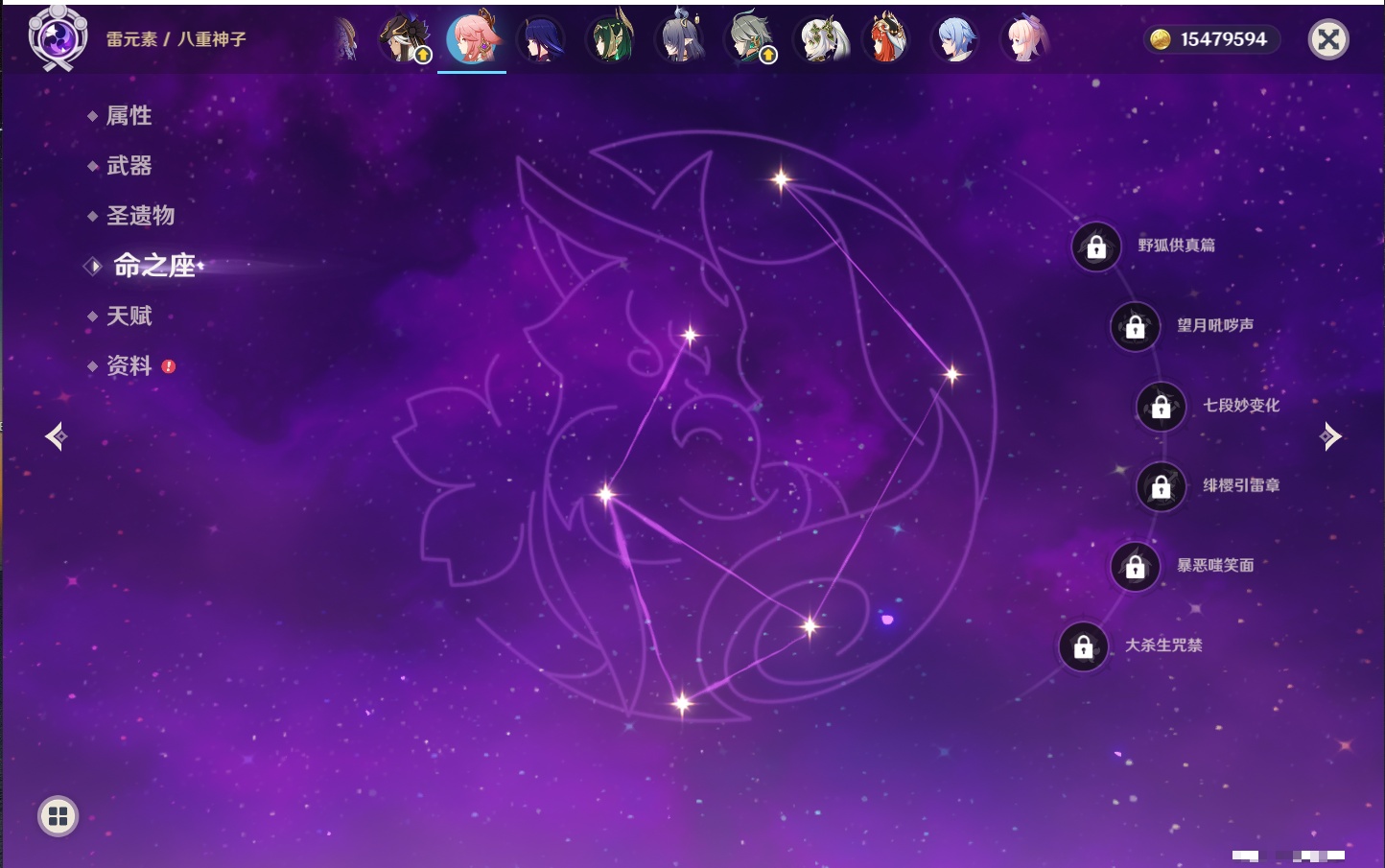Select the 命之座 constellation menu
This screenshot has height=868, width=1385.
153,266
